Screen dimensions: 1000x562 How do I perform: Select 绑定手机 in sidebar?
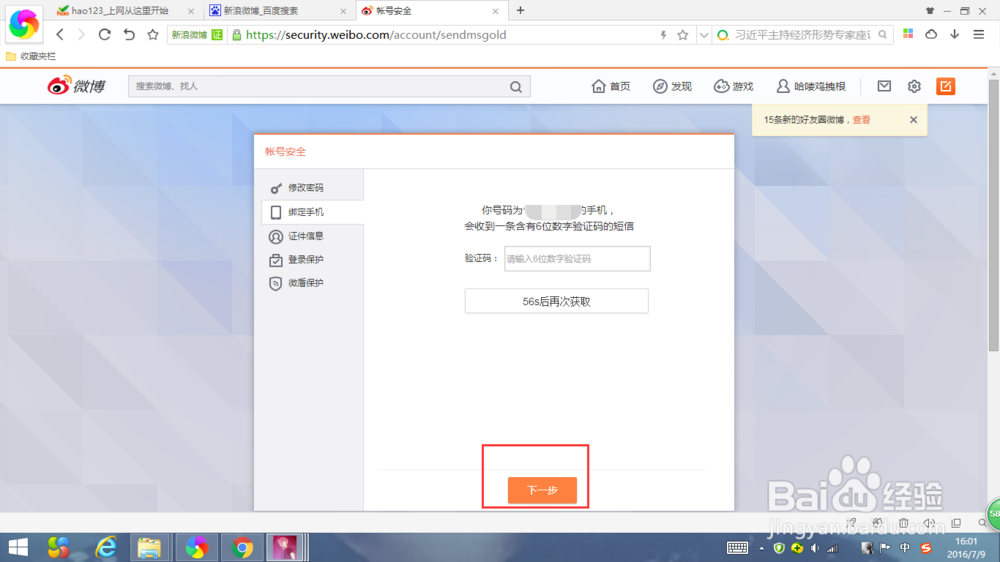(312, 212)
